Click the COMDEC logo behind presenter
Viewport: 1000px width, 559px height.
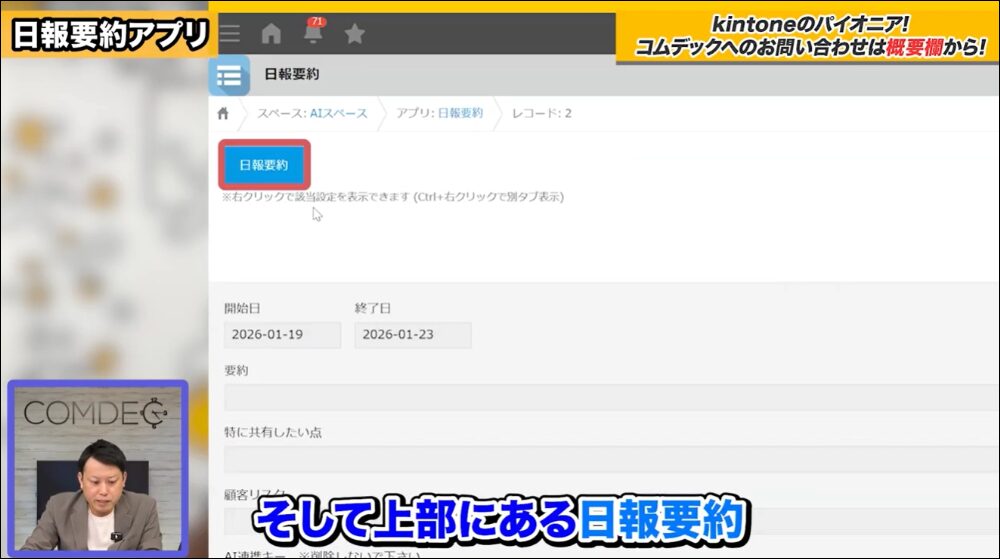point(95,413)
